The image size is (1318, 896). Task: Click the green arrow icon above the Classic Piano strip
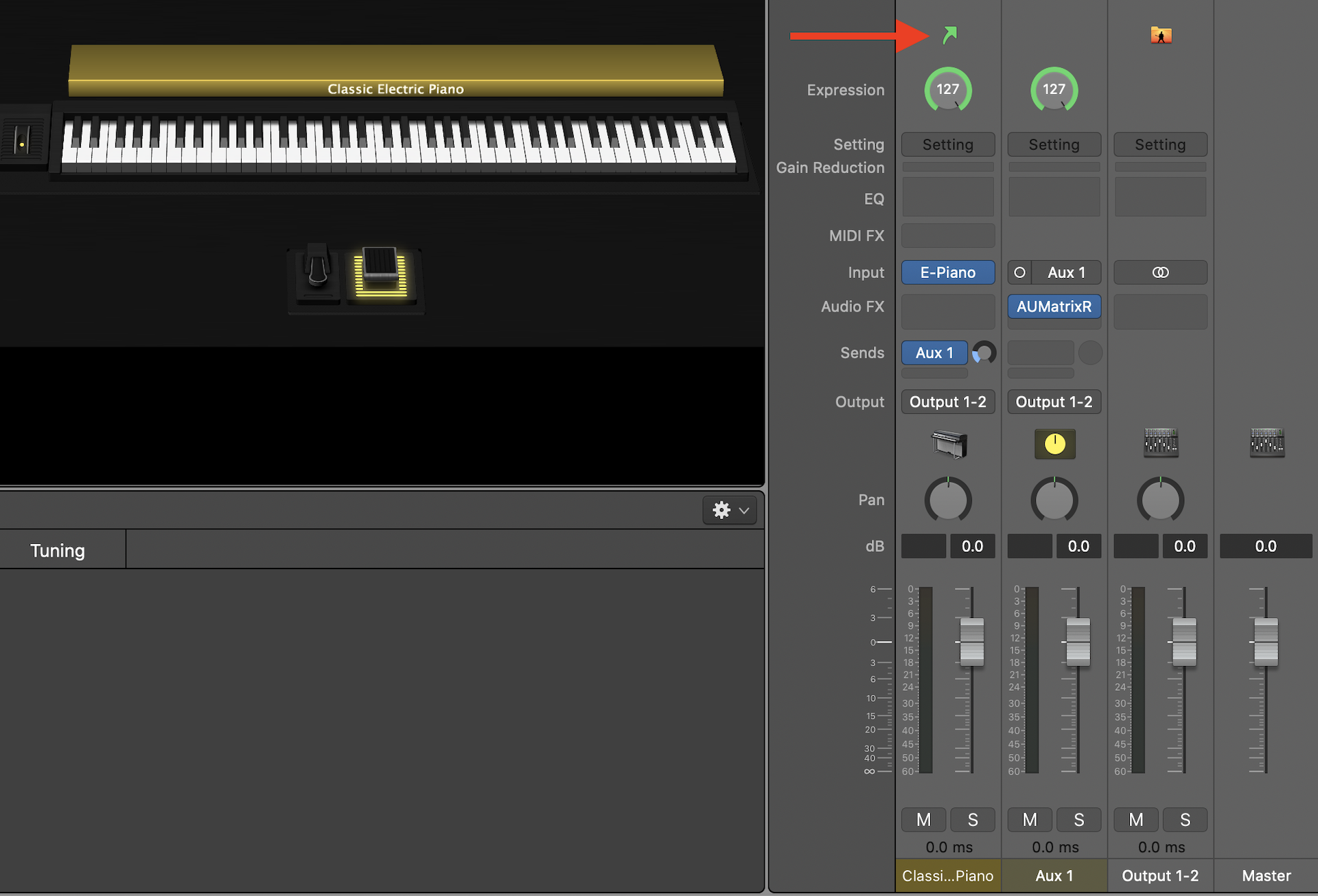(x=949, y=35)
